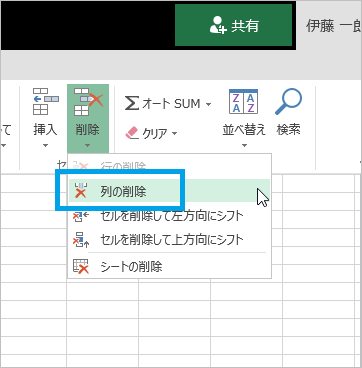Click the shift-up delete icon in menu
The width and height of the screenshot is (362, 368).
[81, 240]
